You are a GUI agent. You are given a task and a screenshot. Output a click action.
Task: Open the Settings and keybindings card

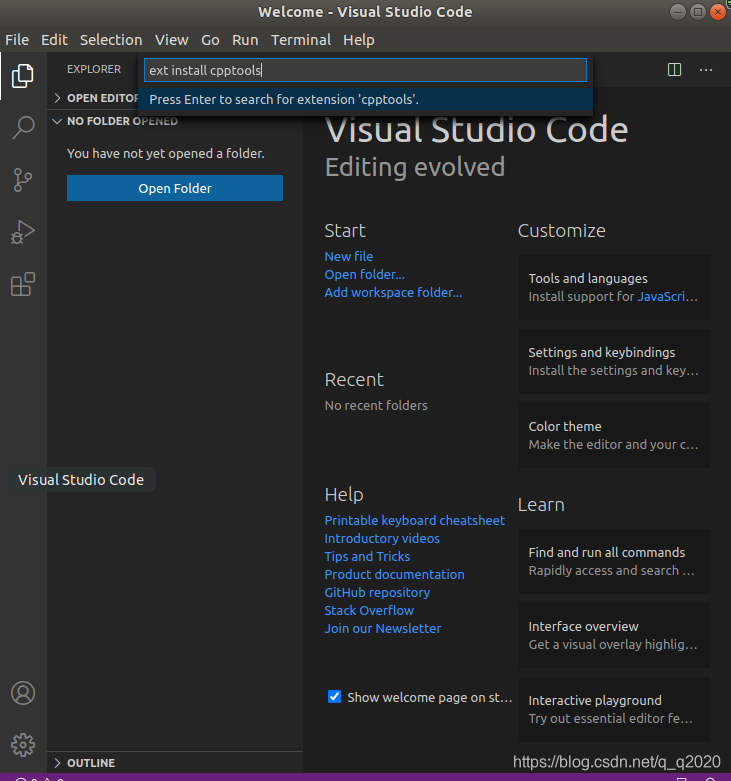(614, 361)
